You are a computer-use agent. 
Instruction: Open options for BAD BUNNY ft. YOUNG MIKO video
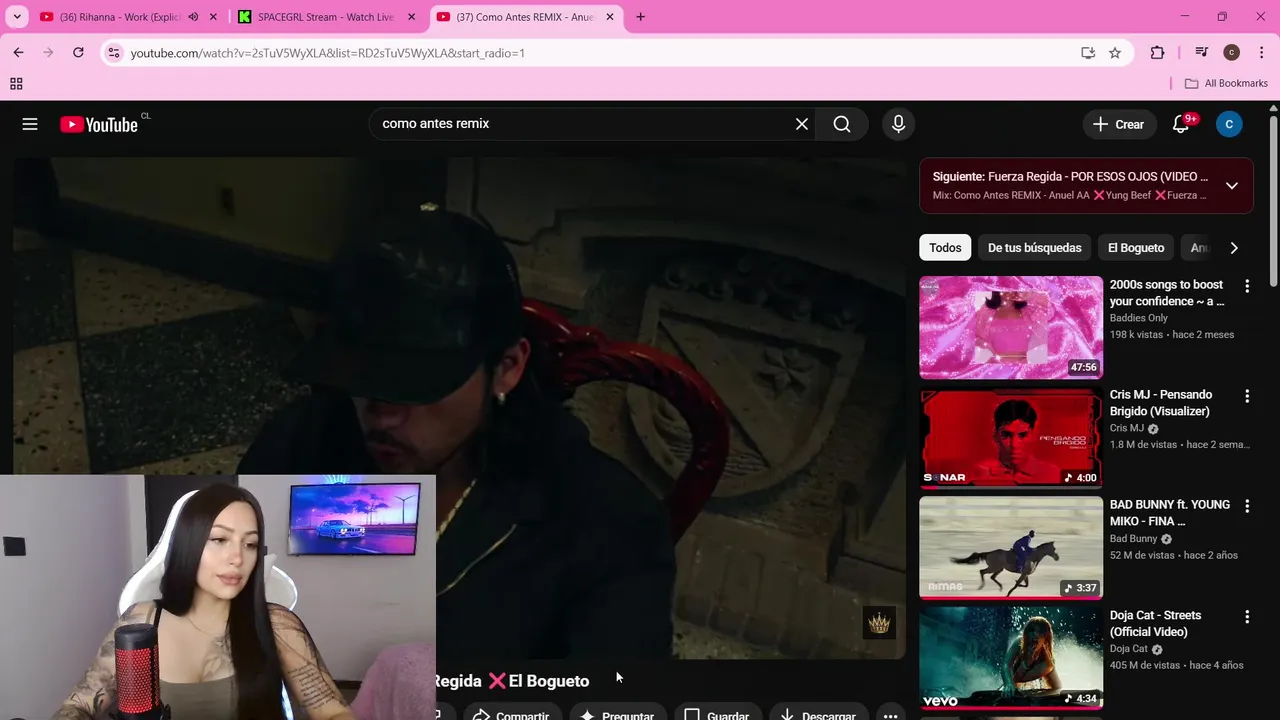point(1247,506)
